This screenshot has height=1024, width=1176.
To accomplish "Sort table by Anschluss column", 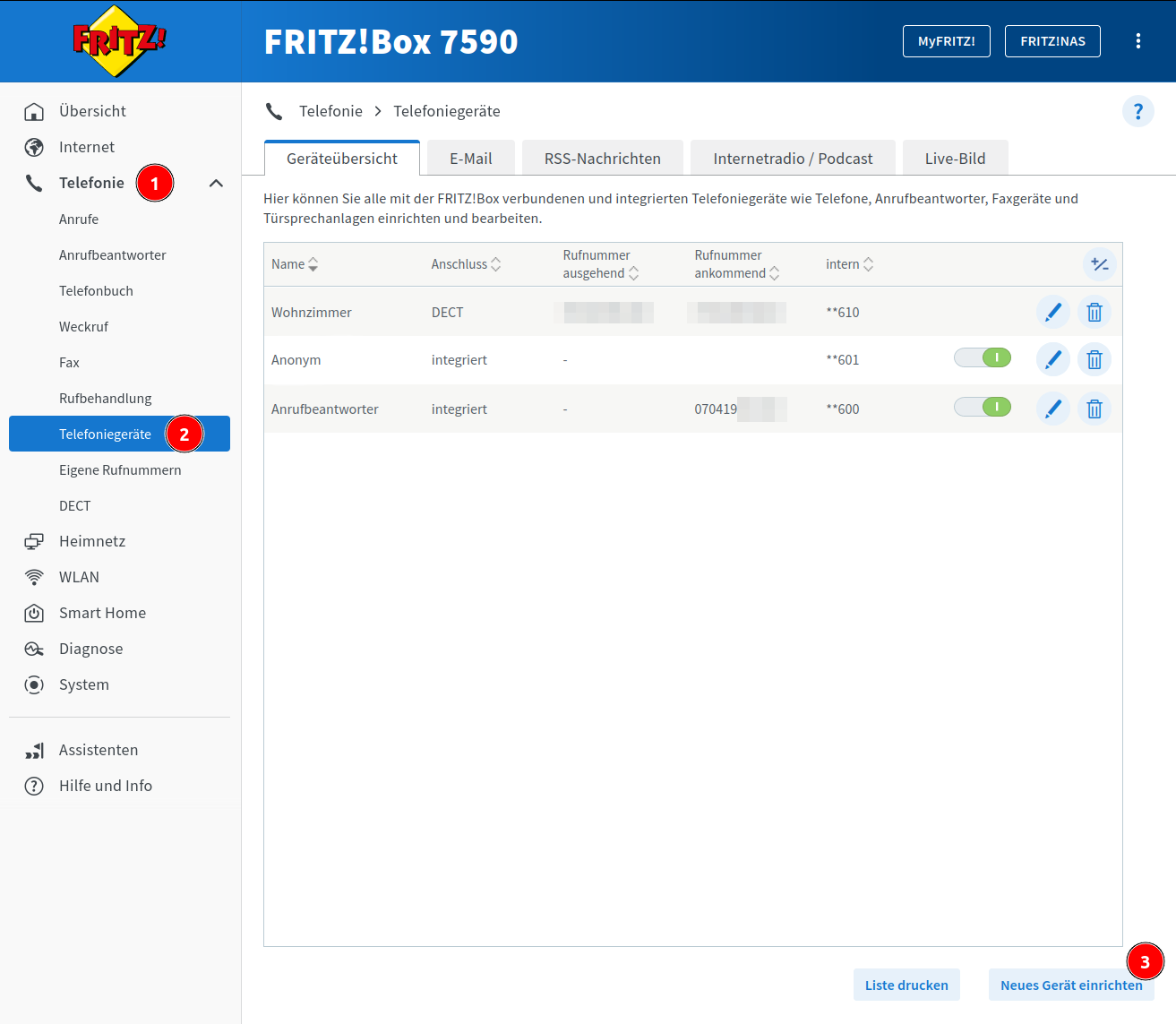I will 466,264.
